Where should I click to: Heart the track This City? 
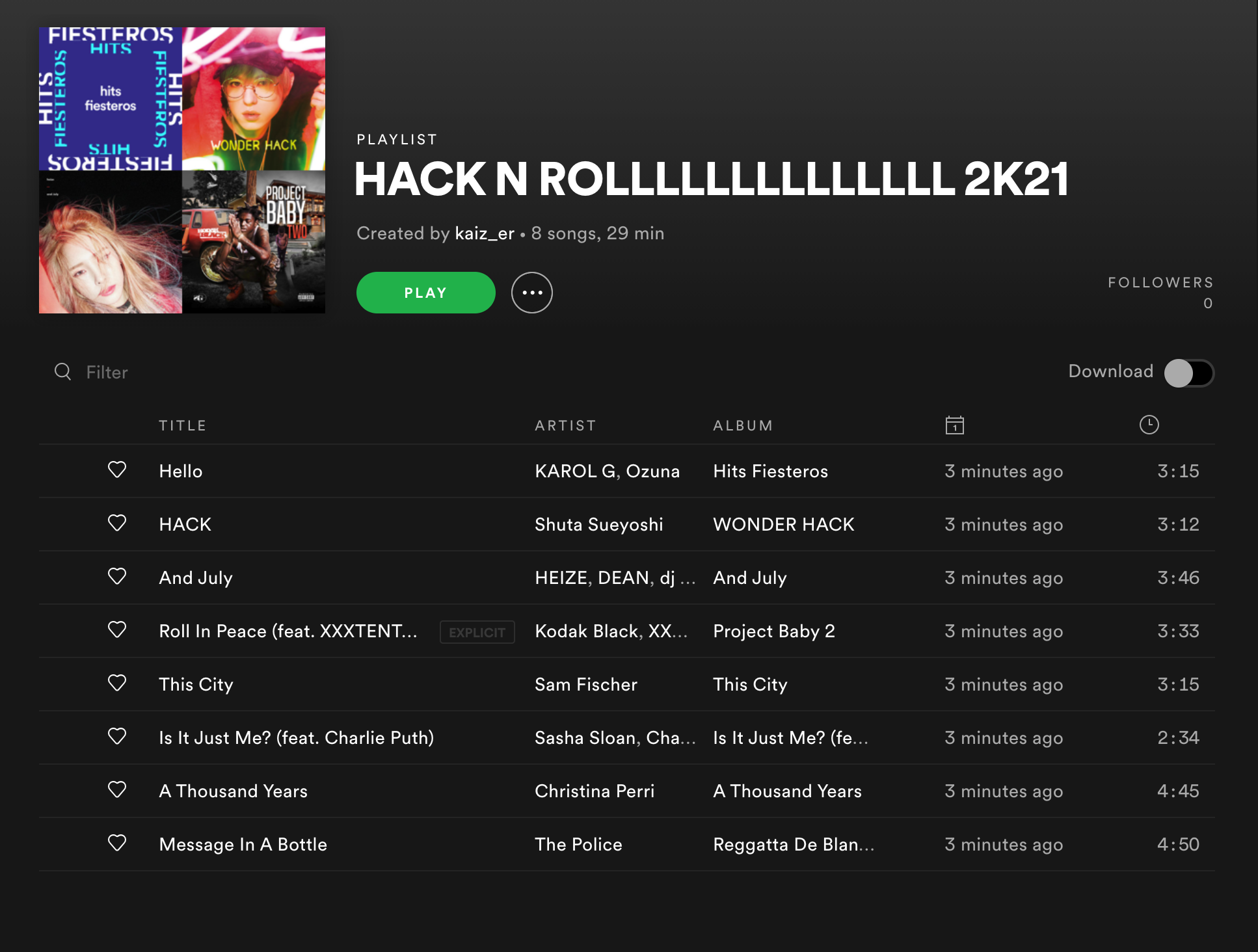tap(117, 683)
